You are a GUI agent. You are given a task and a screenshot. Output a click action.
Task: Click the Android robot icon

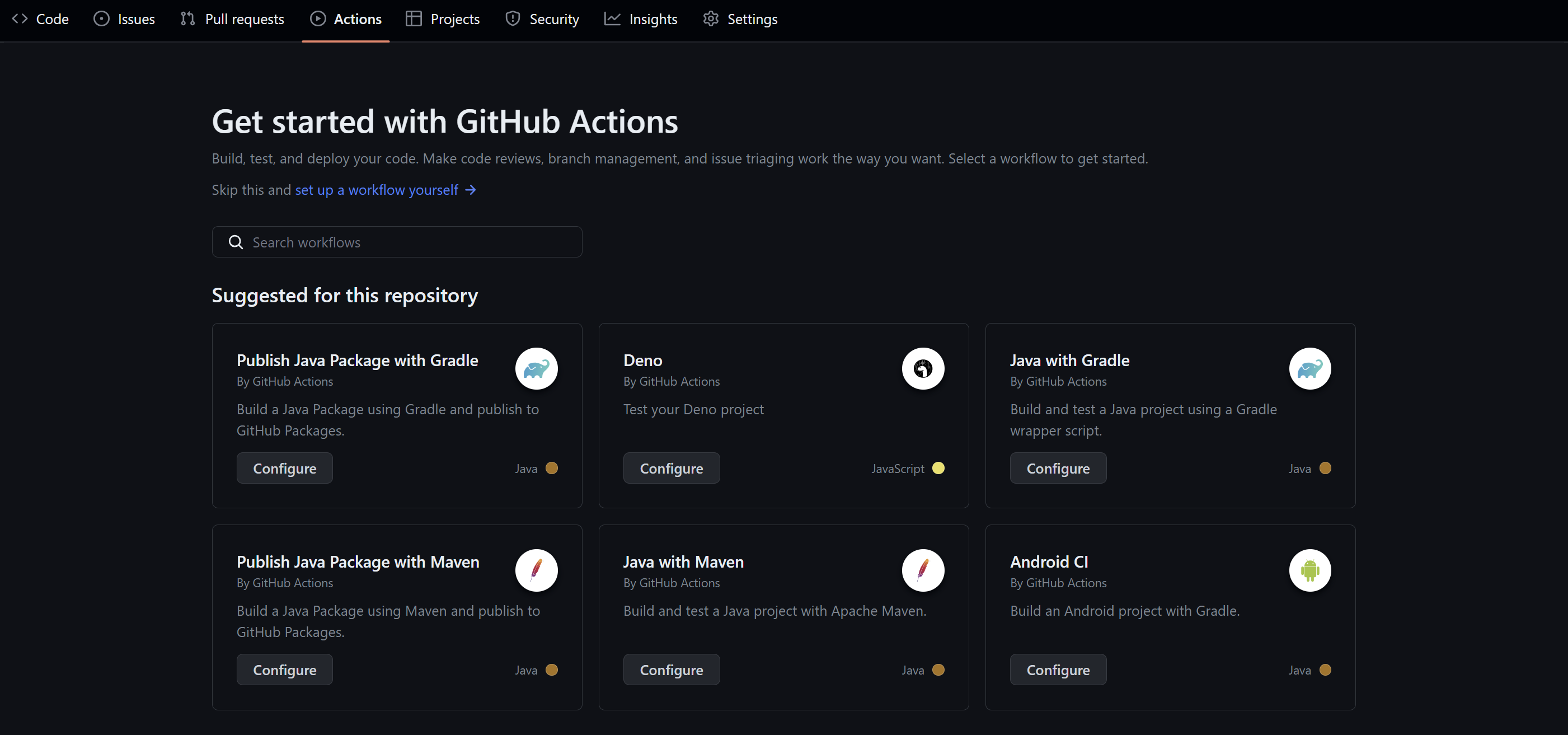[1309, 570]
